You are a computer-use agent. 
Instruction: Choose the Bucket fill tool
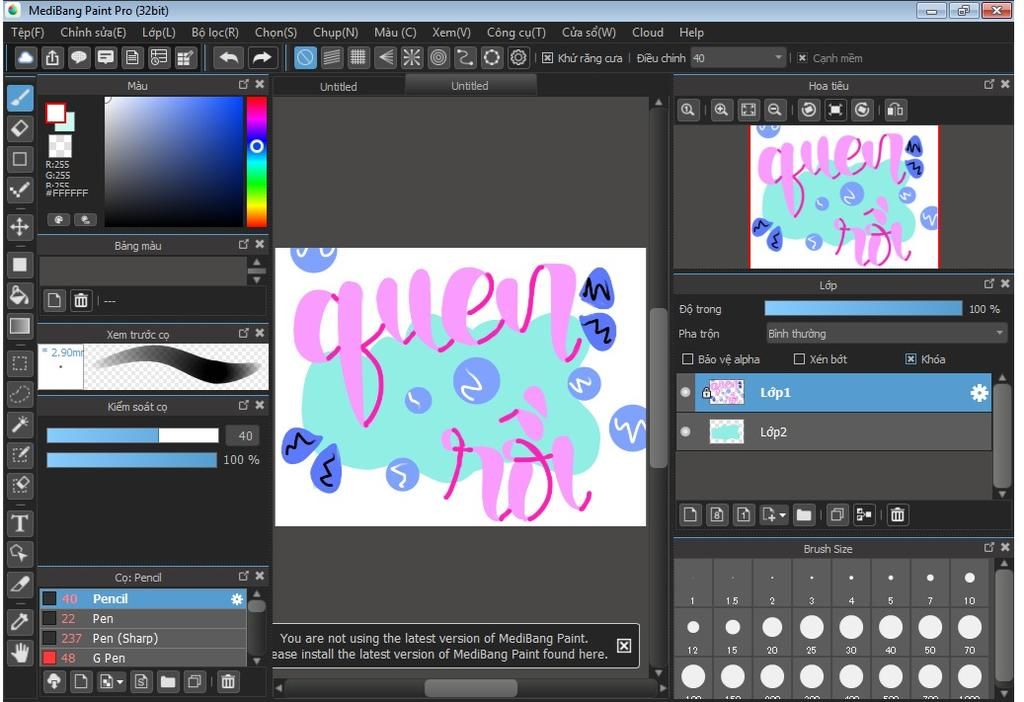click(20, 295)
